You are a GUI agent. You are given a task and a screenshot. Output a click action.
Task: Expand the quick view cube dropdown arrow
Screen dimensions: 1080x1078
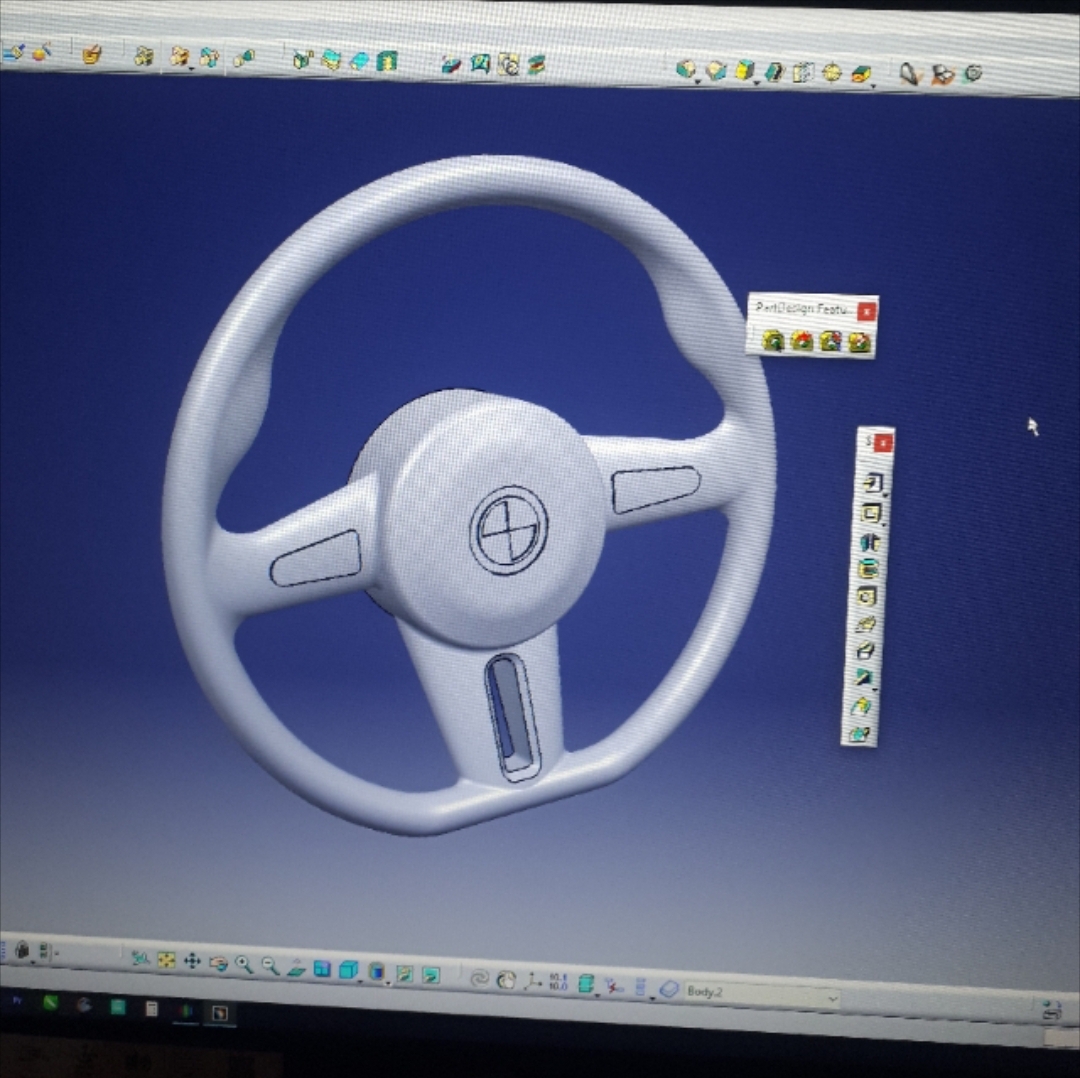click(360, 981)
